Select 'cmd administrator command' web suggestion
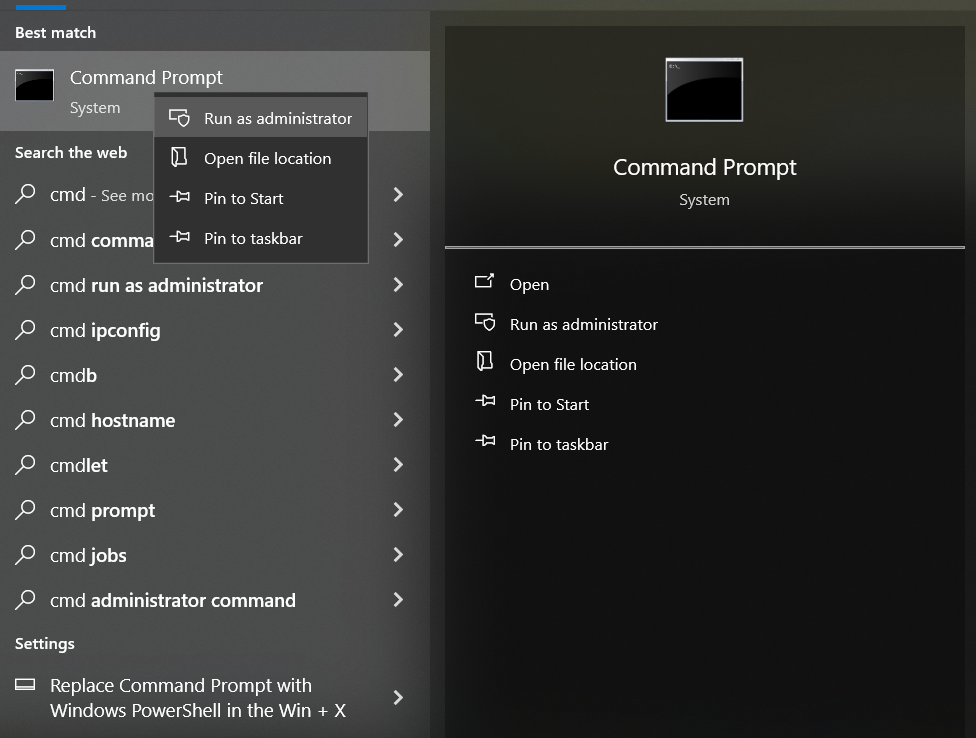This screenshot has width=976, height=738. (x=215, y=600)
